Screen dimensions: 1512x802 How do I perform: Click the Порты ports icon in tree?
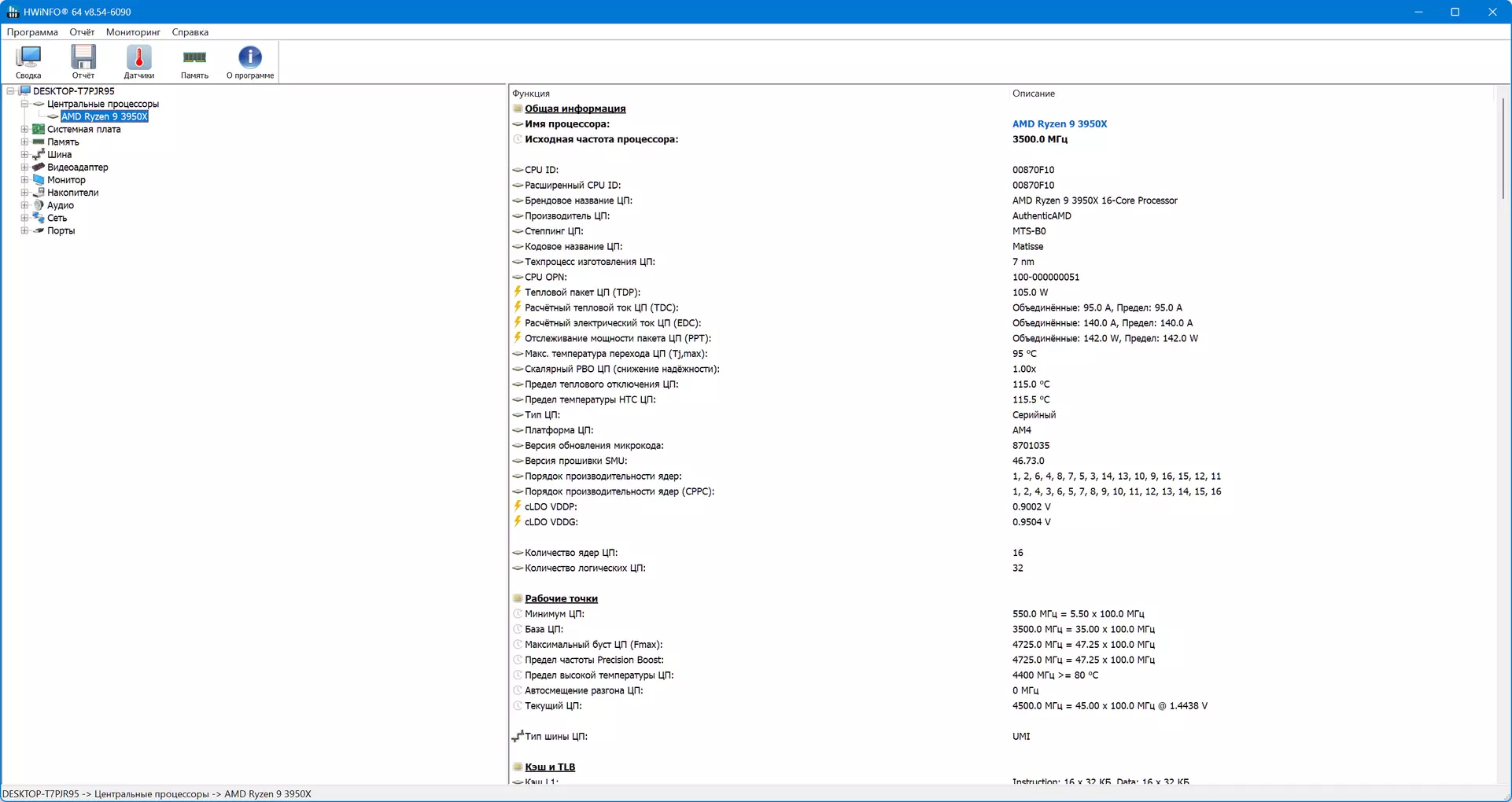(x=39, y=230)
